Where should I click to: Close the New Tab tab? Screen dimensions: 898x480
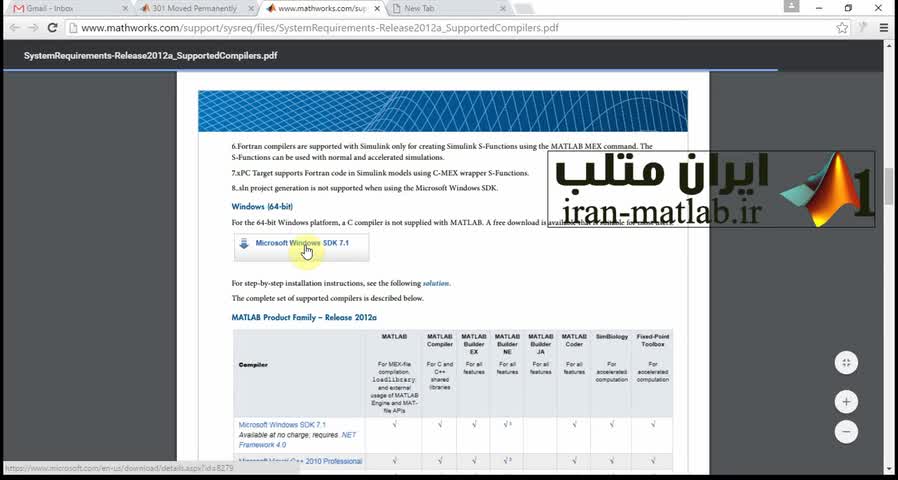pyautogui.click(x=503, y=9)
